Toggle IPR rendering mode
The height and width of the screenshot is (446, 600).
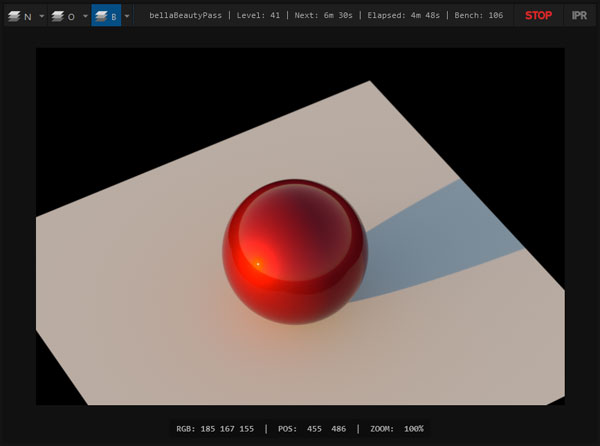coord(579,15)
